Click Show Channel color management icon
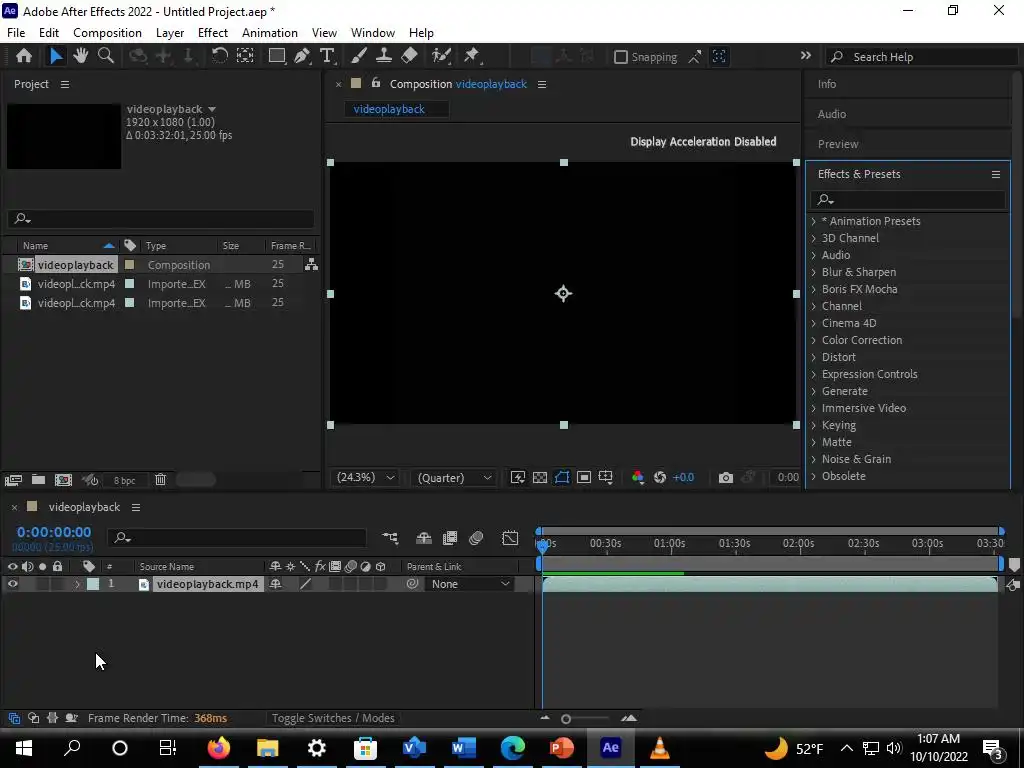 [x=638, y=478]
